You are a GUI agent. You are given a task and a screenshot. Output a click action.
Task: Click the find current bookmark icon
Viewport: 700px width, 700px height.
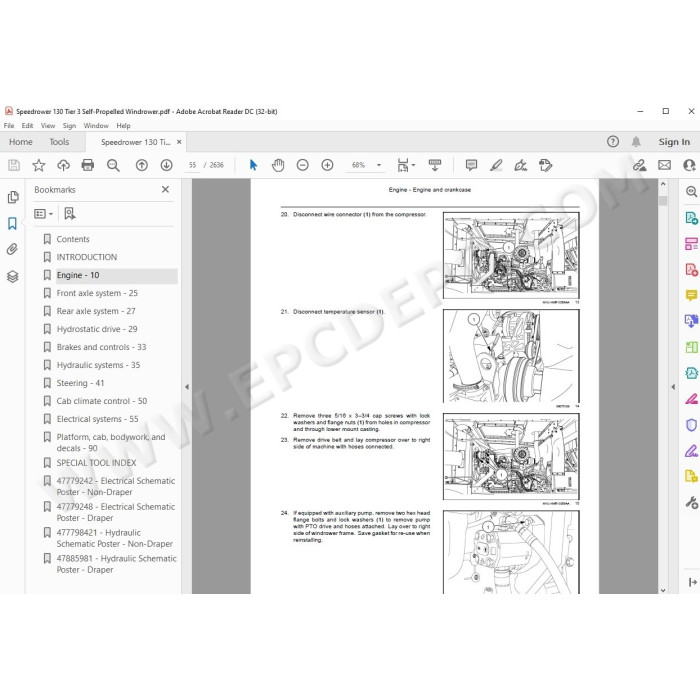[x=70, y=214]
